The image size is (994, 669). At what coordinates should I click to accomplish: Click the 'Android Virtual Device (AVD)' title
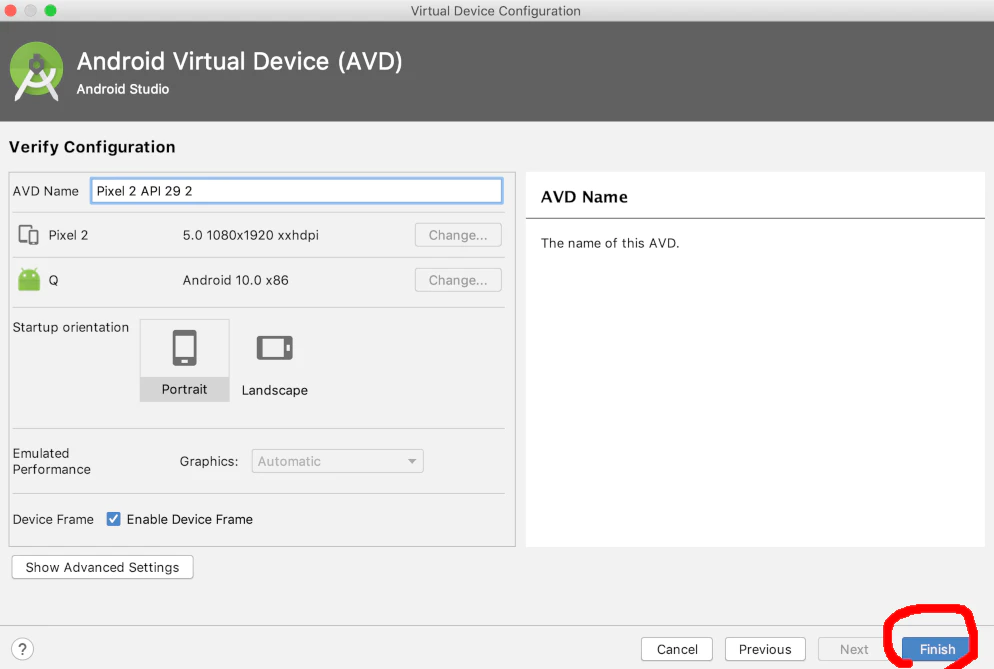point(240,62)
